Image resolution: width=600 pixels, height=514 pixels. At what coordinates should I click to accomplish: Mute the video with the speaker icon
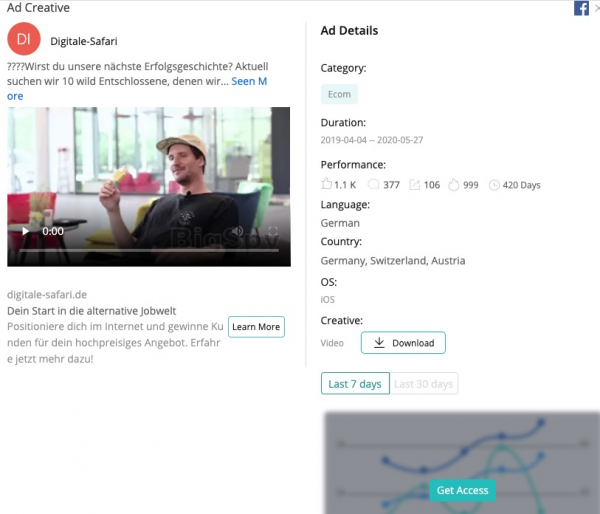[237, 231]
